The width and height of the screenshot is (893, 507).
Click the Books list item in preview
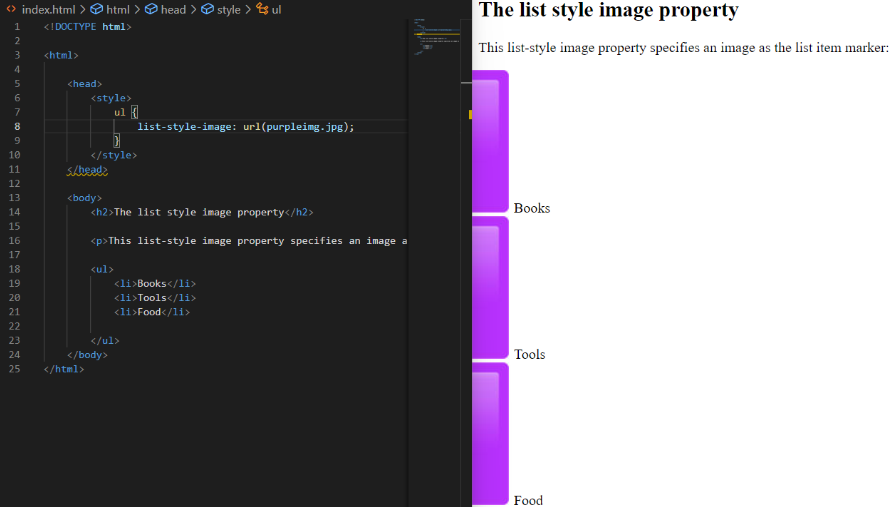[x=532, y=208]
